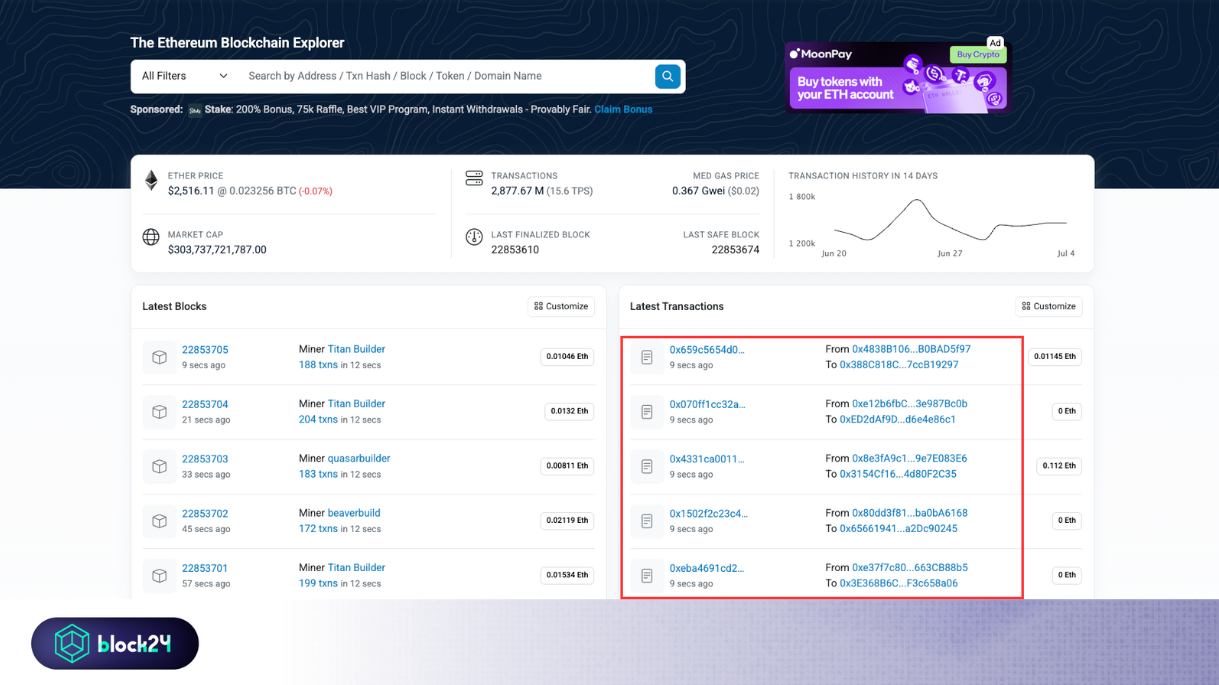Image resolution: width=1219 pixels, height=685 pixels.
Task: Click the last safe block number 22853674
Action: (x=735, y=250)
